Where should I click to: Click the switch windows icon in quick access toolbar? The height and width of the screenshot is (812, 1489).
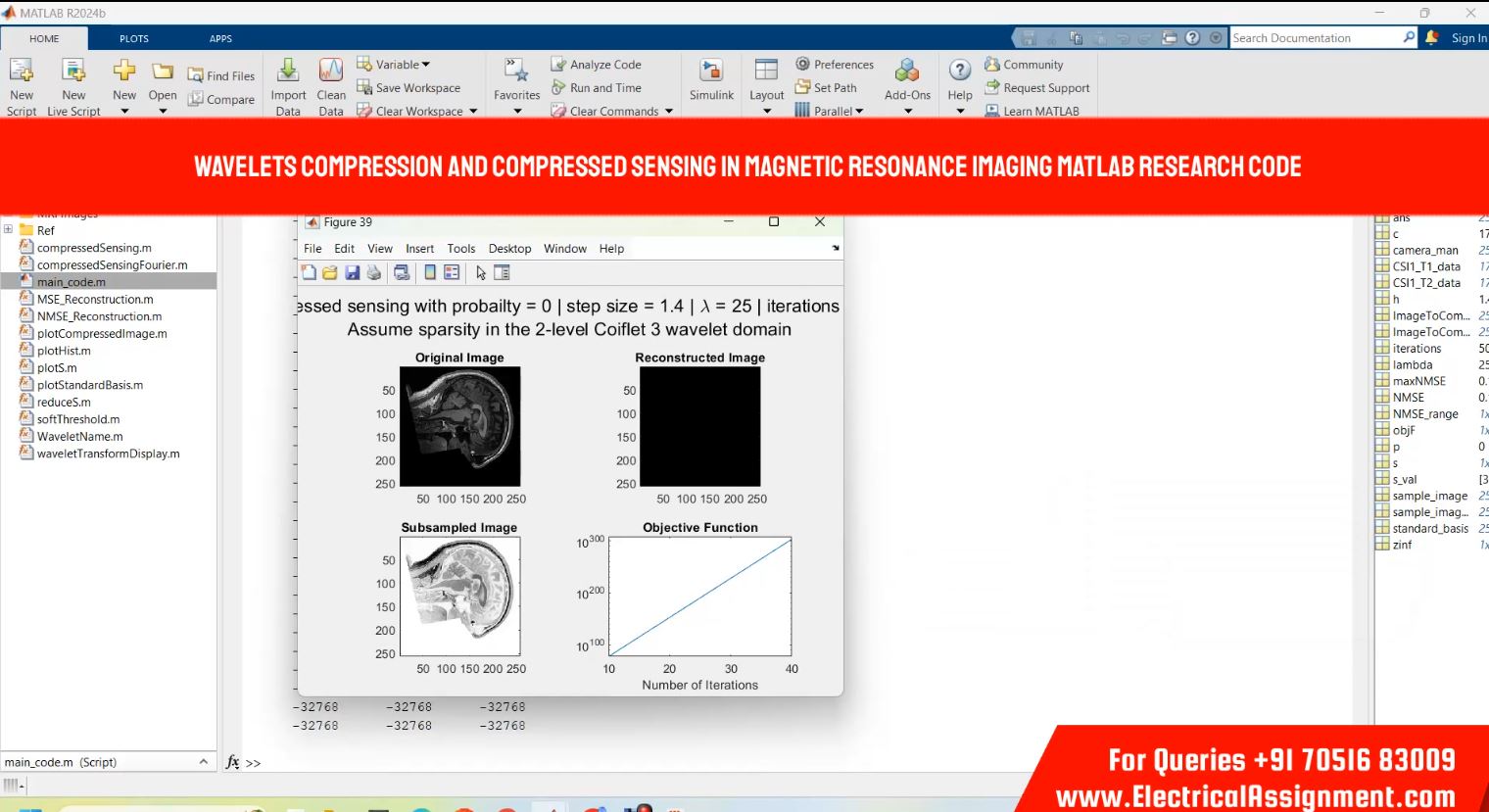point(1169,37)
